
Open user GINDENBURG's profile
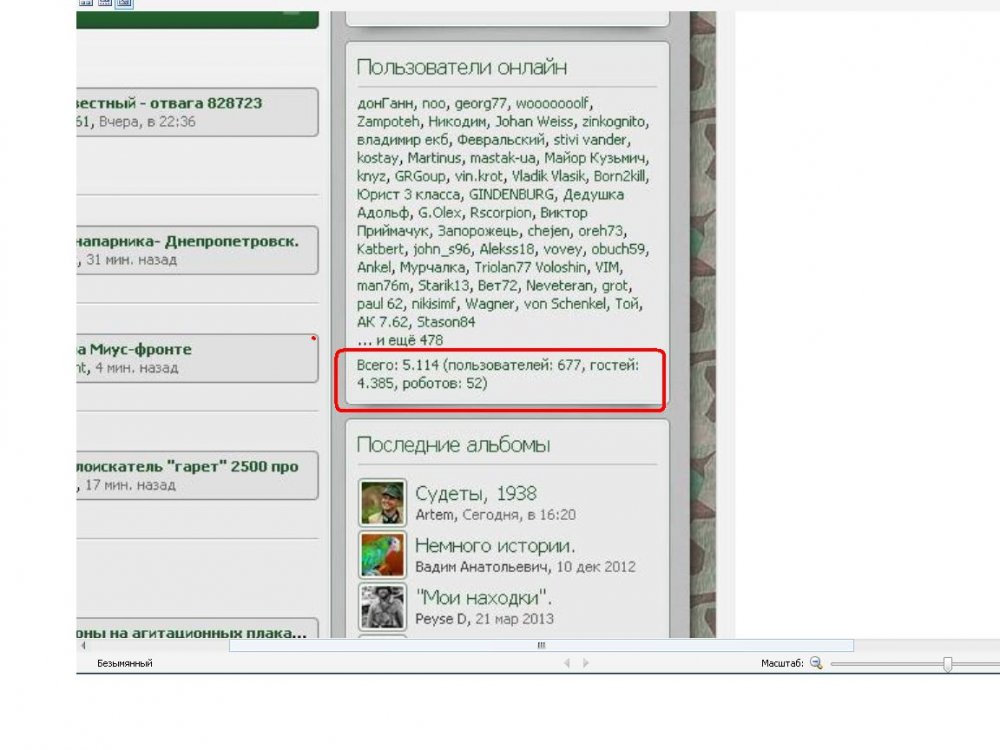[x=511, y=195]
